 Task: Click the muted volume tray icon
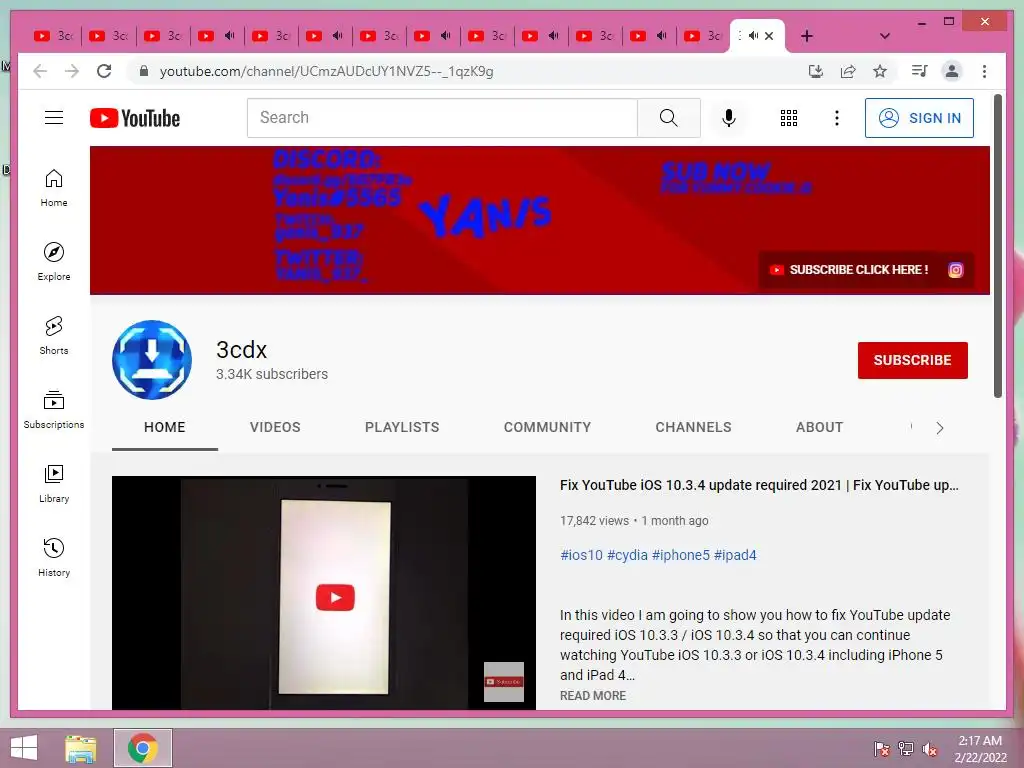coord(930,748)
